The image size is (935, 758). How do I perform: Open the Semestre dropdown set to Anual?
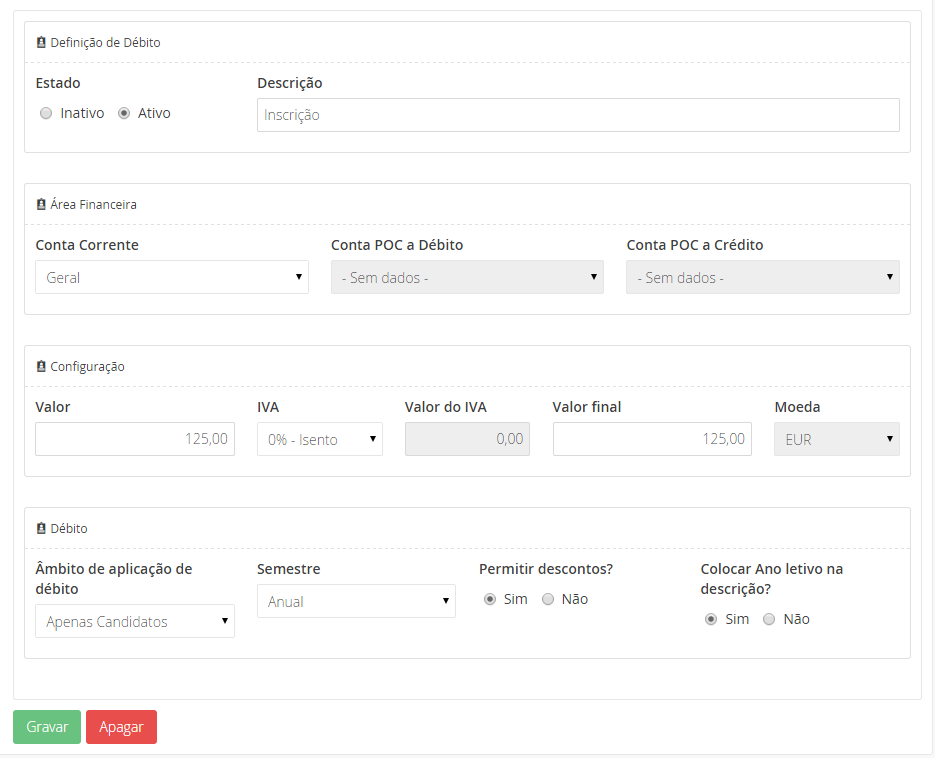pyautogui.click(x=356, y=602)
